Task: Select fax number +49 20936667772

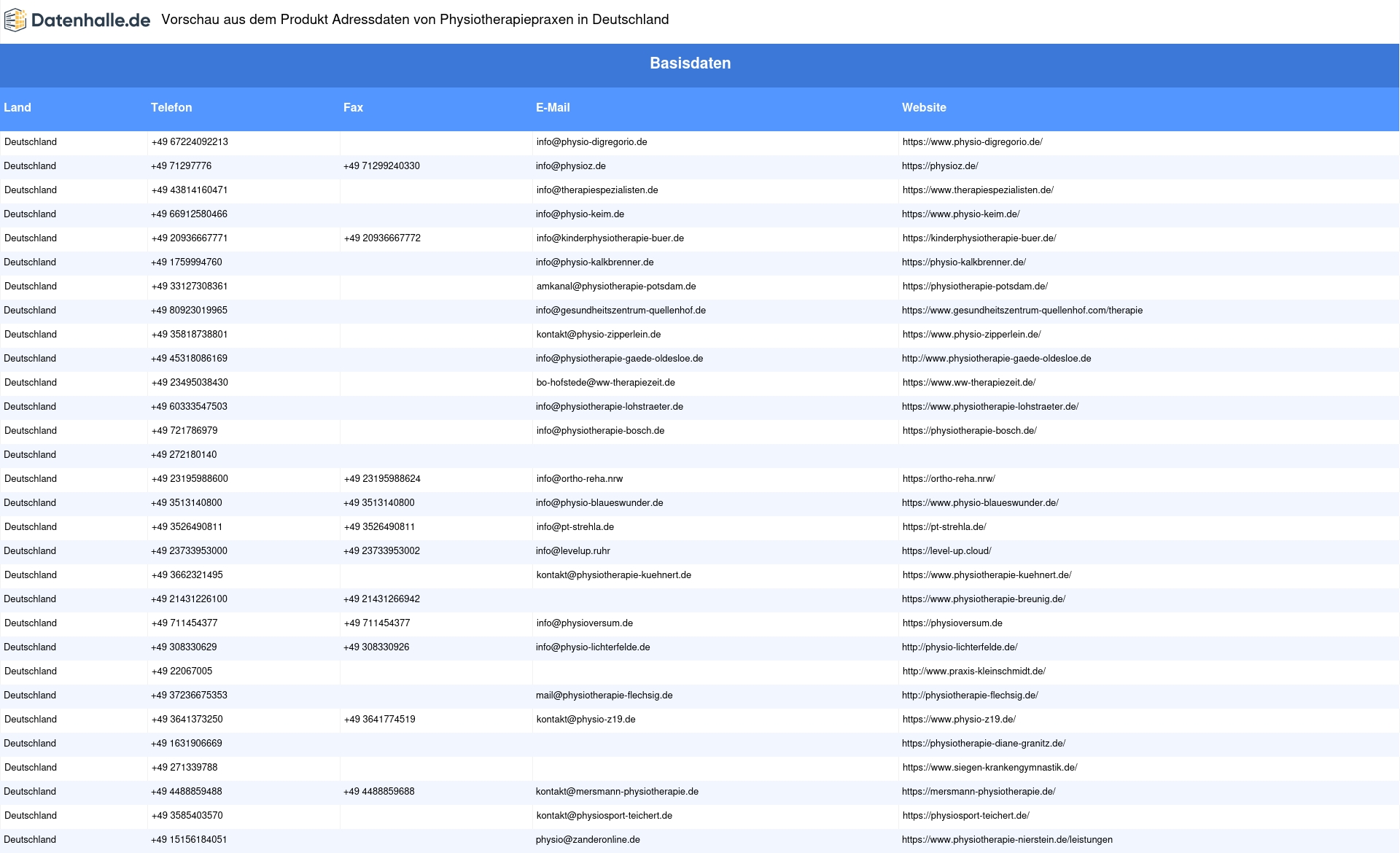Action: [382, 238]
